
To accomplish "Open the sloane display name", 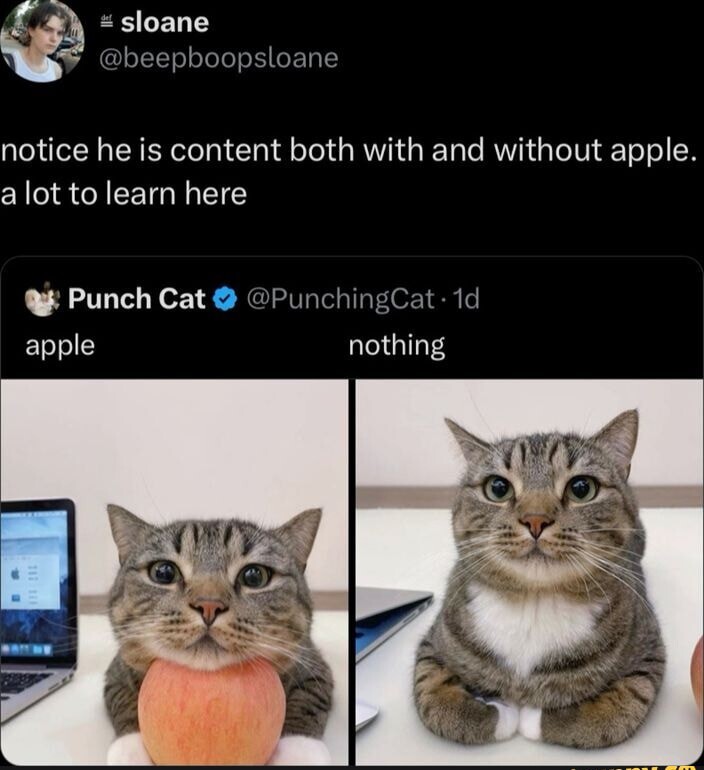I will tap(165, 23).
